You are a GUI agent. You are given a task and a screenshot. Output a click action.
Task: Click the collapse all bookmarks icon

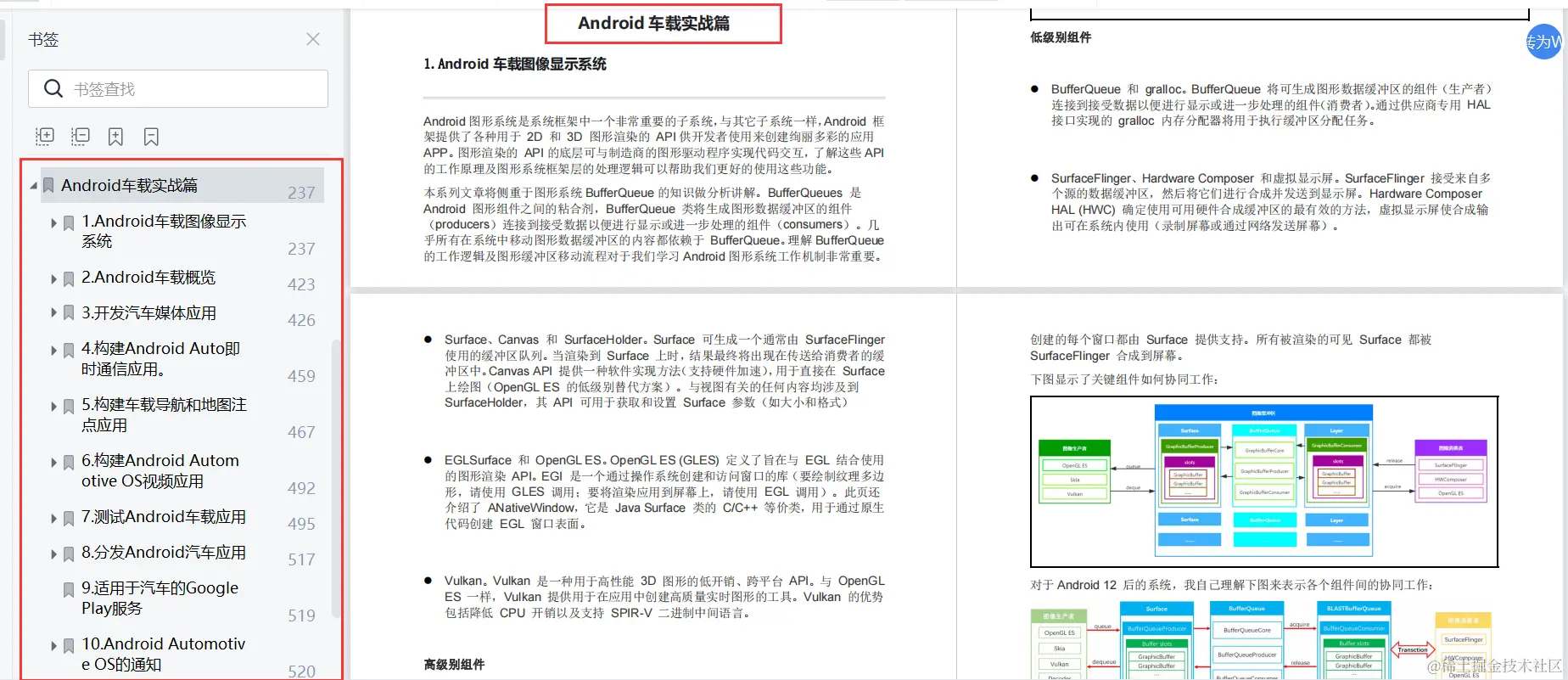coord(81,137)
